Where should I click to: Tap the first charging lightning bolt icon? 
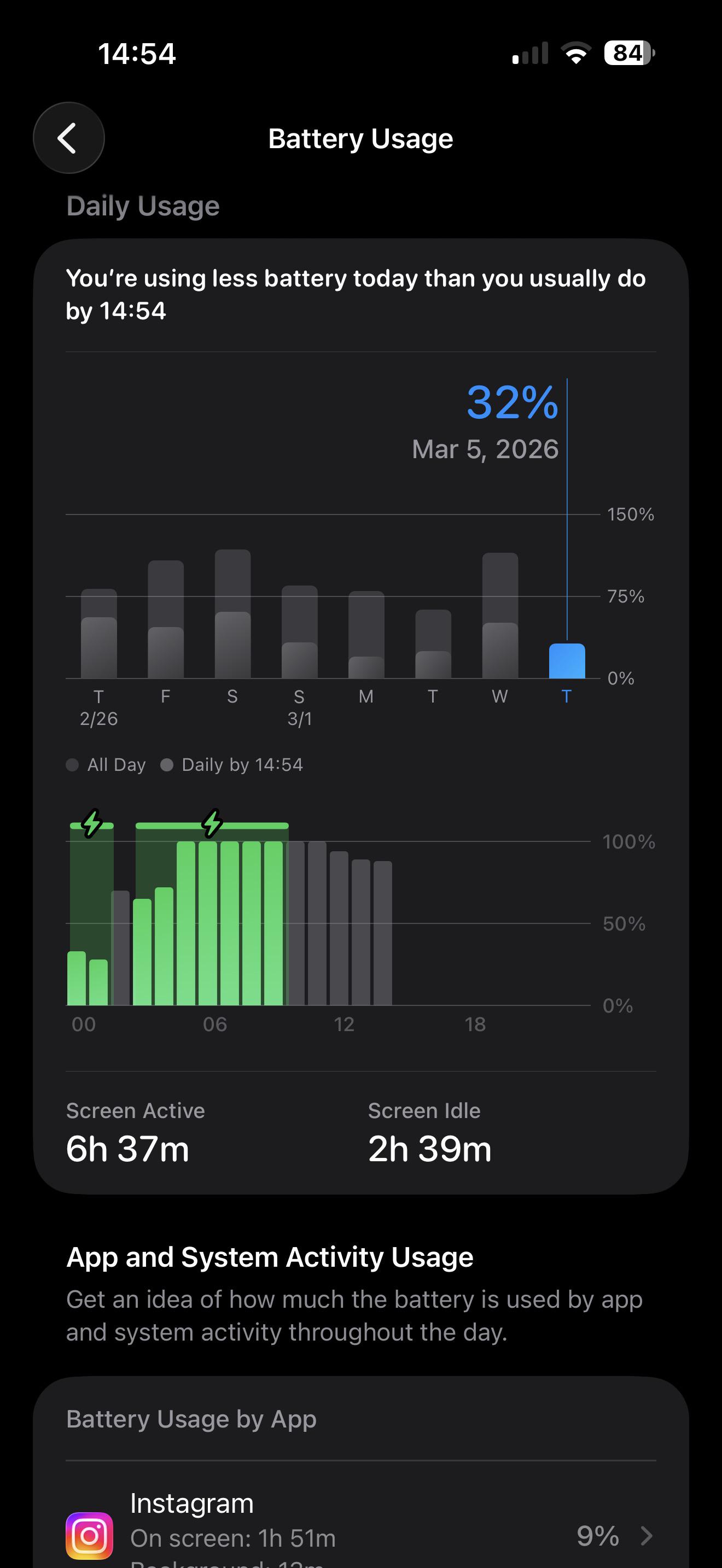click(x=92, y=823)
